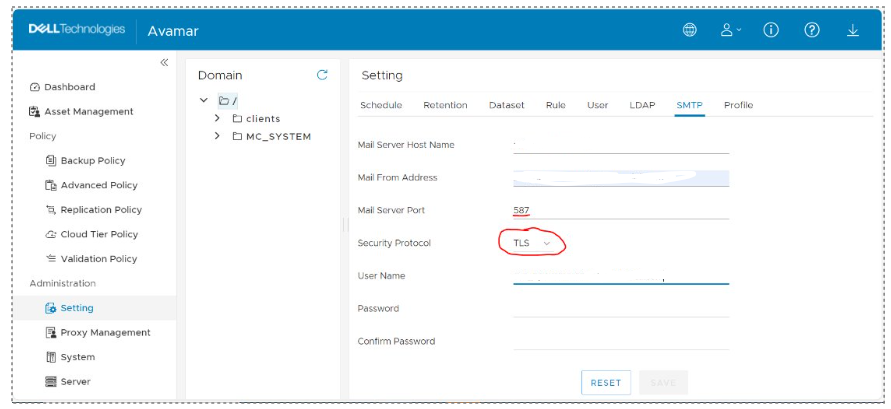Switch to the LDAP tab
Screen dimensions: 891x409
642,105
